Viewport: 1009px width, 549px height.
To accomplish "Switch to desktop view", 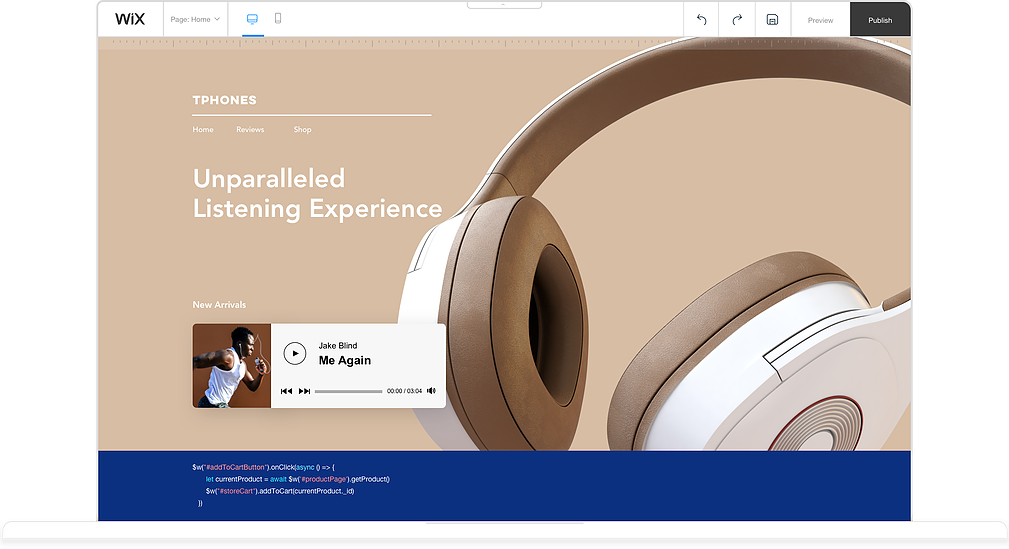I will pyautogui.click(x=252, y=19).
